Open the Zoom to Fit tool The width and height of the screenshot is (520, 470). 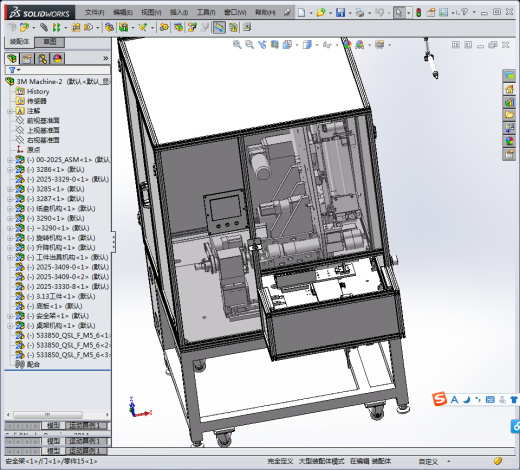click(x=237, y=44)
